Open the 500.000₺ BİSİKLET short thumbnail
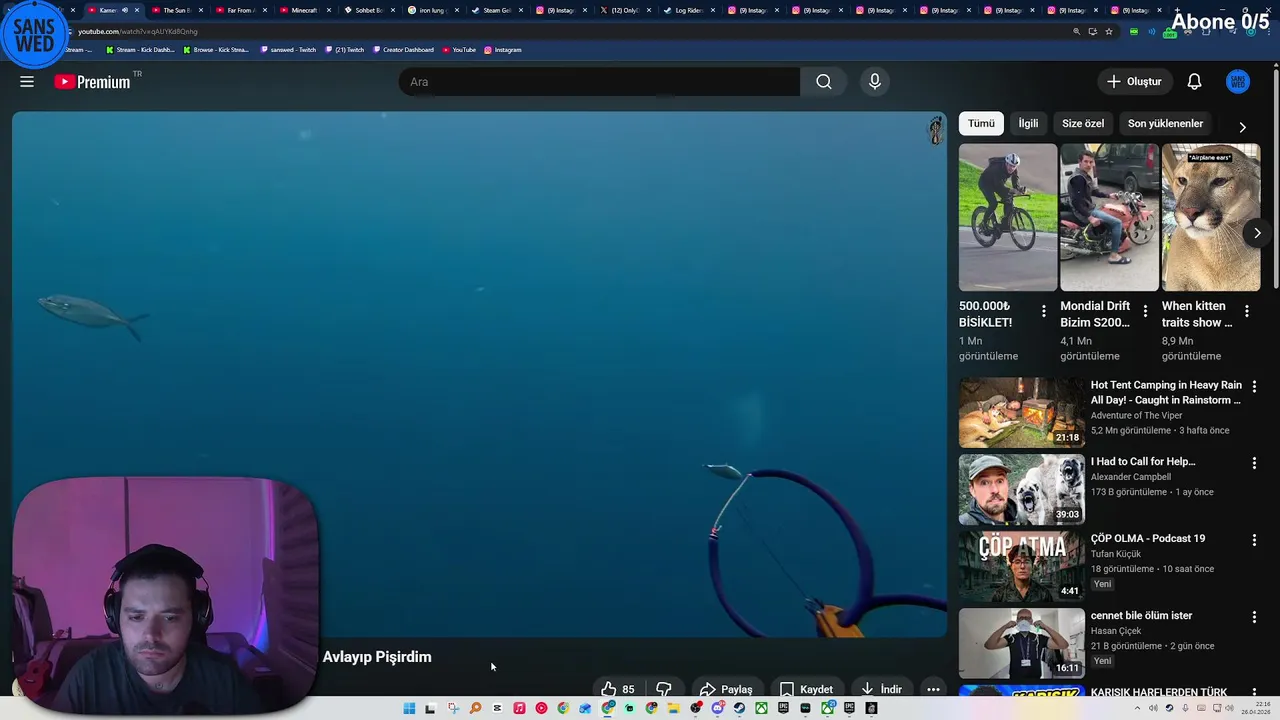1280x720 pixels. 1007,217
